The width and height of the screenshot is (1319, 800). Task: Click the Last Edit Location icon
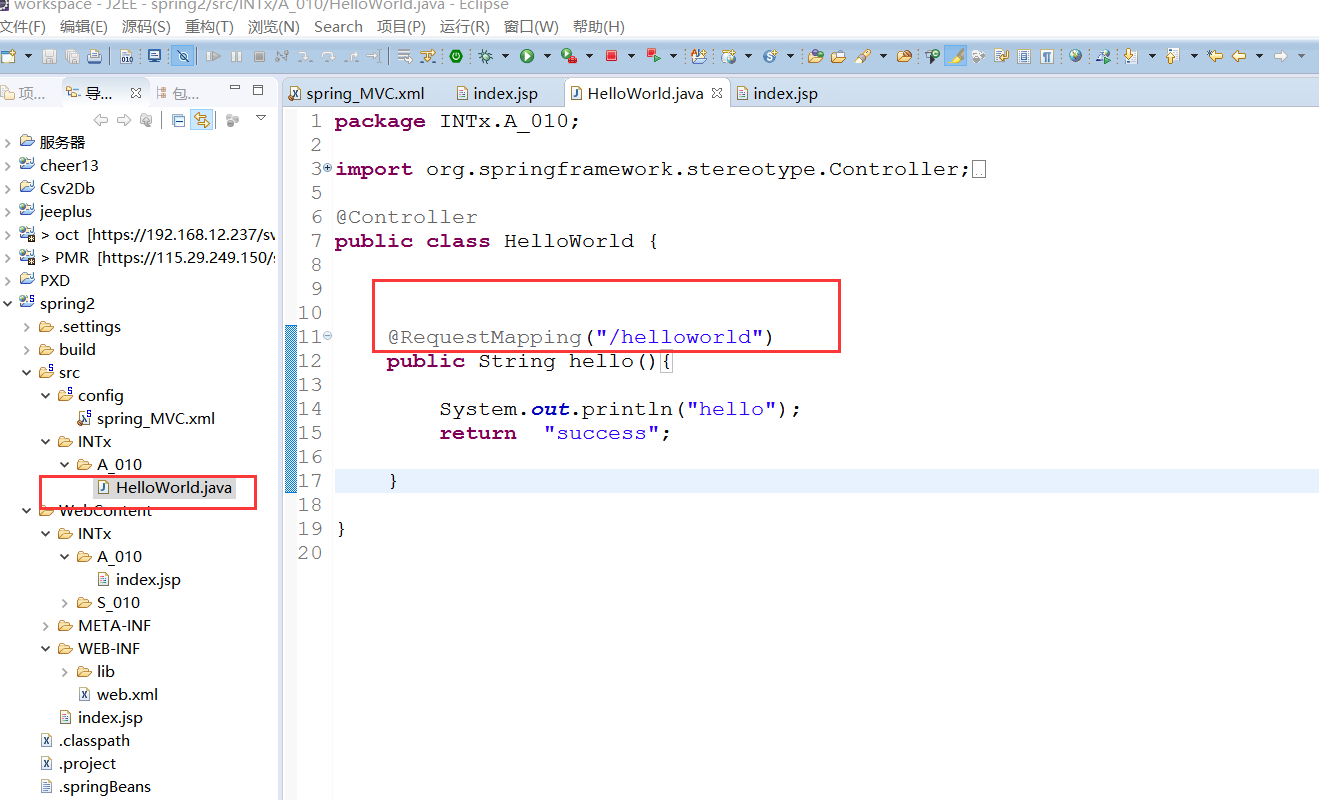[x=1215, y=56]
